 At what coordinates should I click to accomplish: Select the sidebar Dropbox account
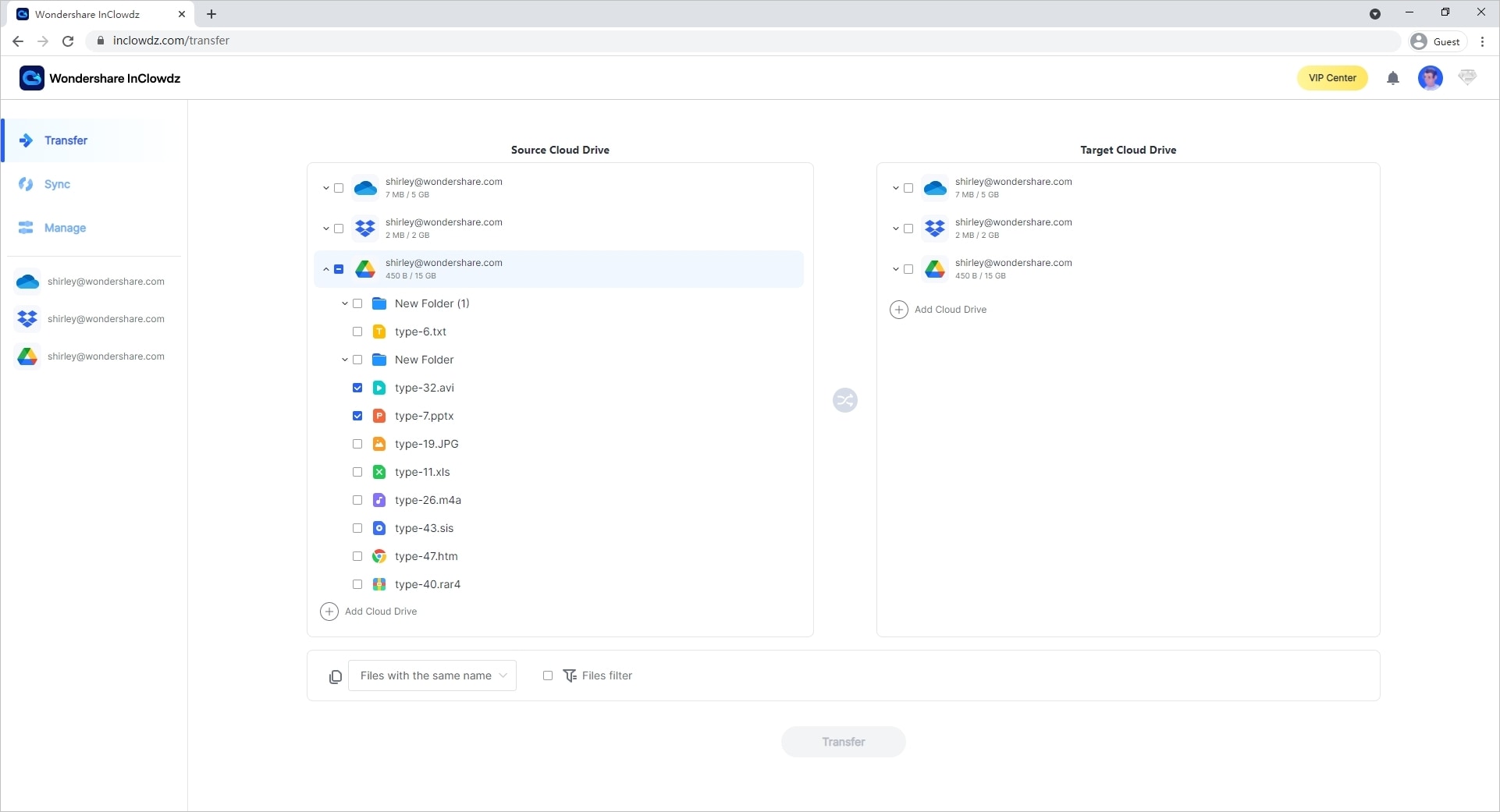coord(91,319)
